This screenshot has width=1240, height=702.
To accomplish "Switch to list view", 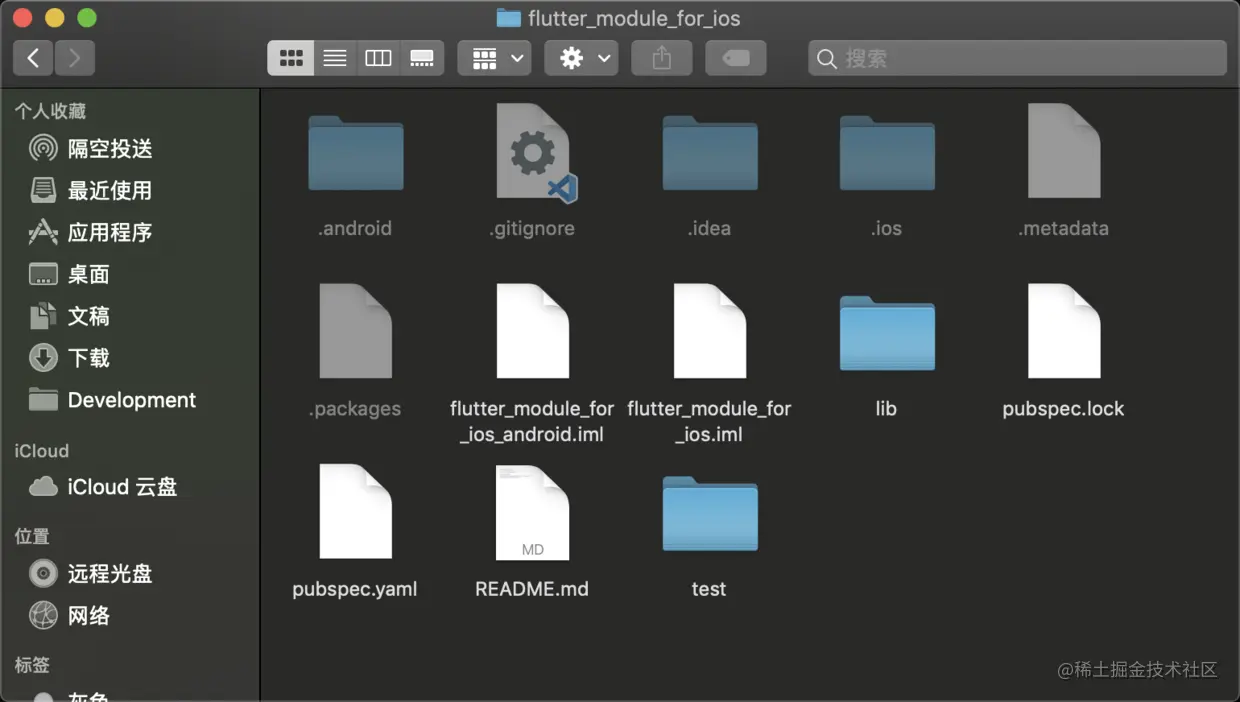I will pos(335,58).
